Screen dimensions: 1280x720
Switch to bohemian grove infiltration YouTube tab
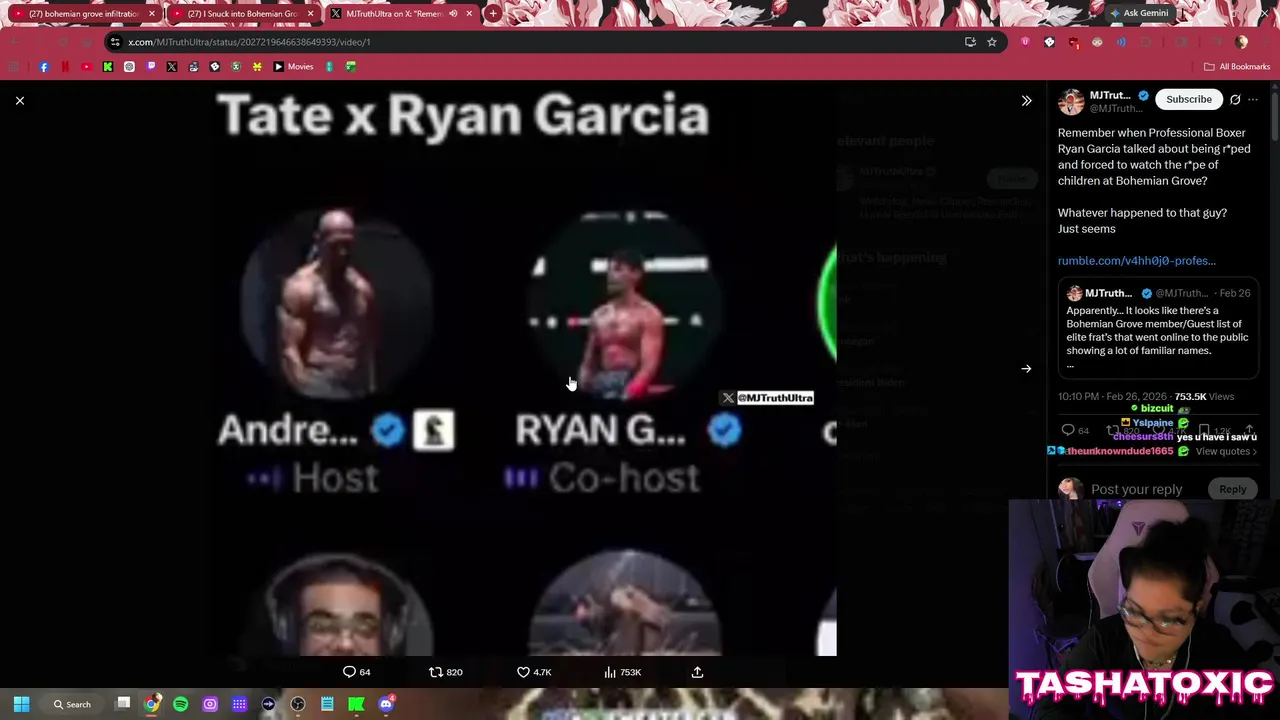pyautogui.click(x=82, y=14)
